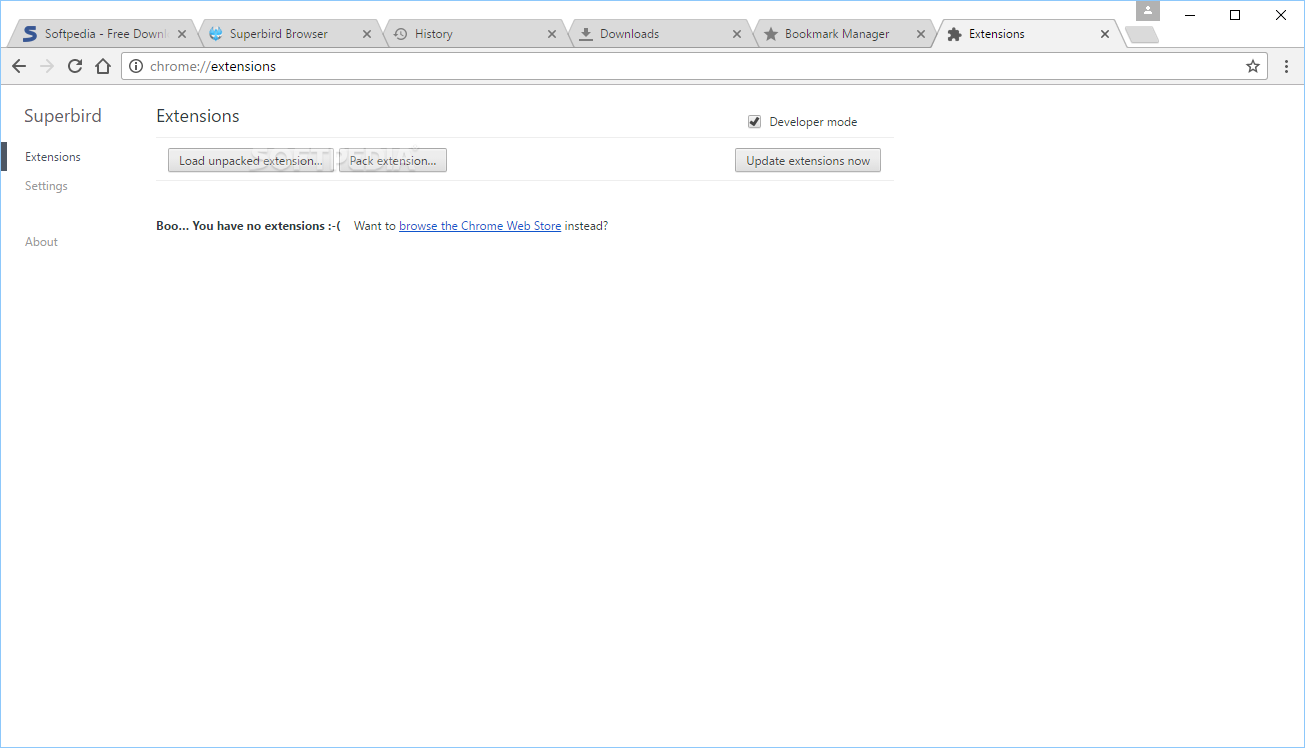
Task: Click the Developer mode label
Action: pyautogui.click(x=813, y=122)
